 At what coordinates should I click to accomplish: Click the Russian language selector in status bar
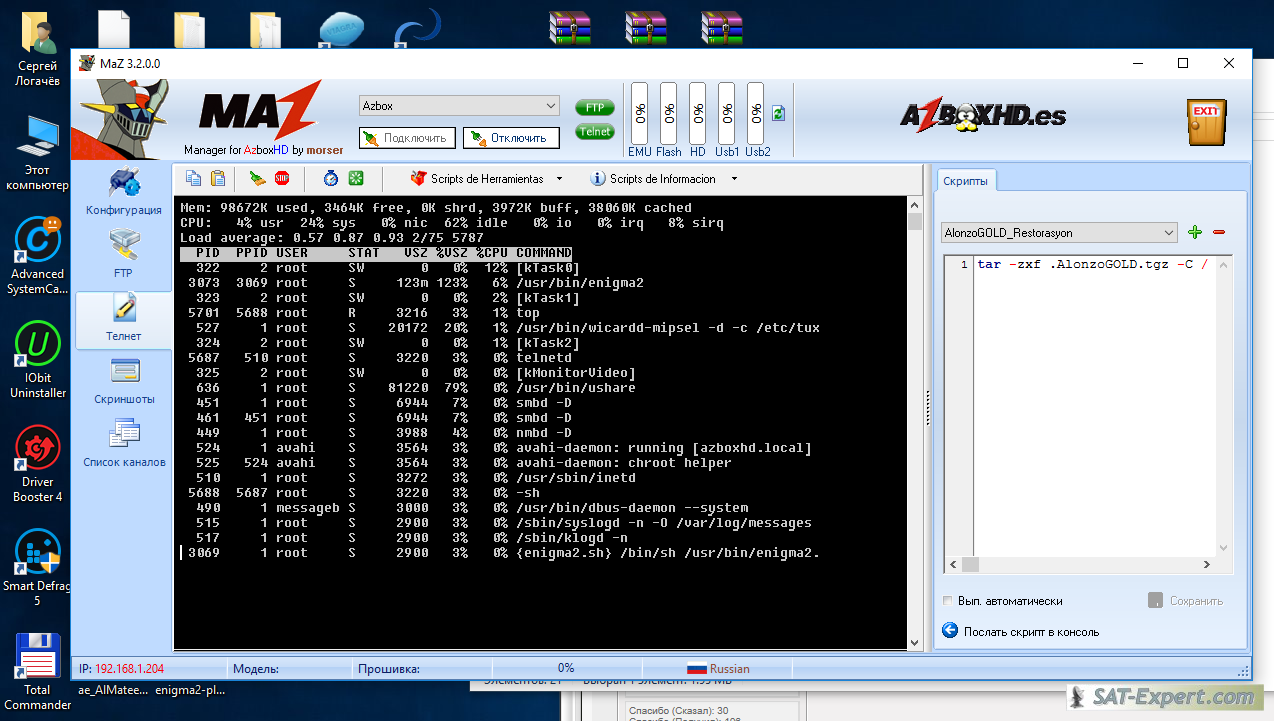(718, 668)
